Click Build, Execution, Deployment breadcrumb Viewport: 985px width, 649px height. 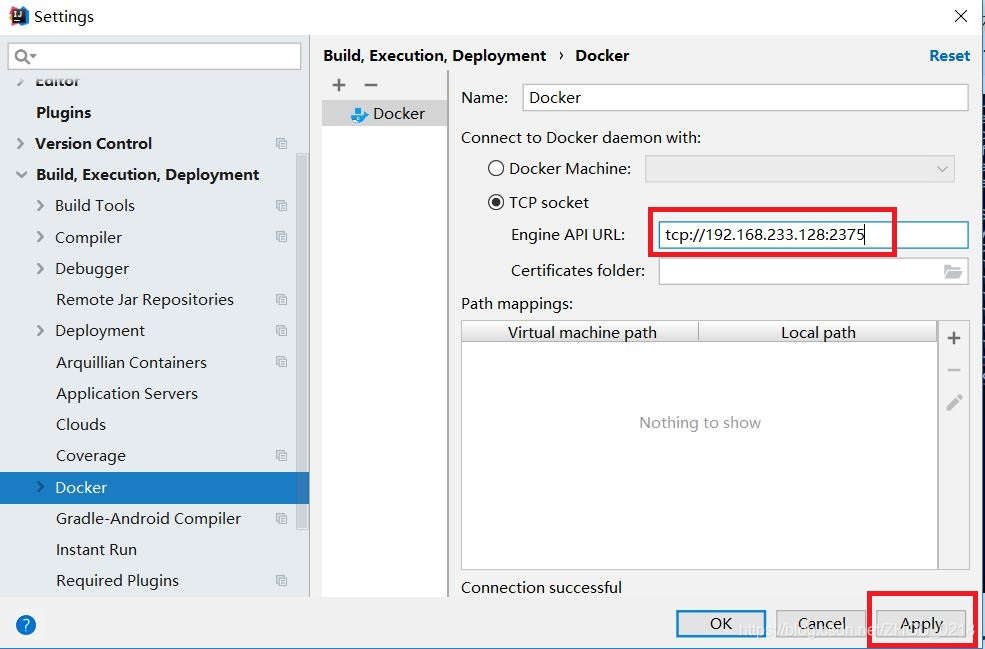(x=434, y=55)
